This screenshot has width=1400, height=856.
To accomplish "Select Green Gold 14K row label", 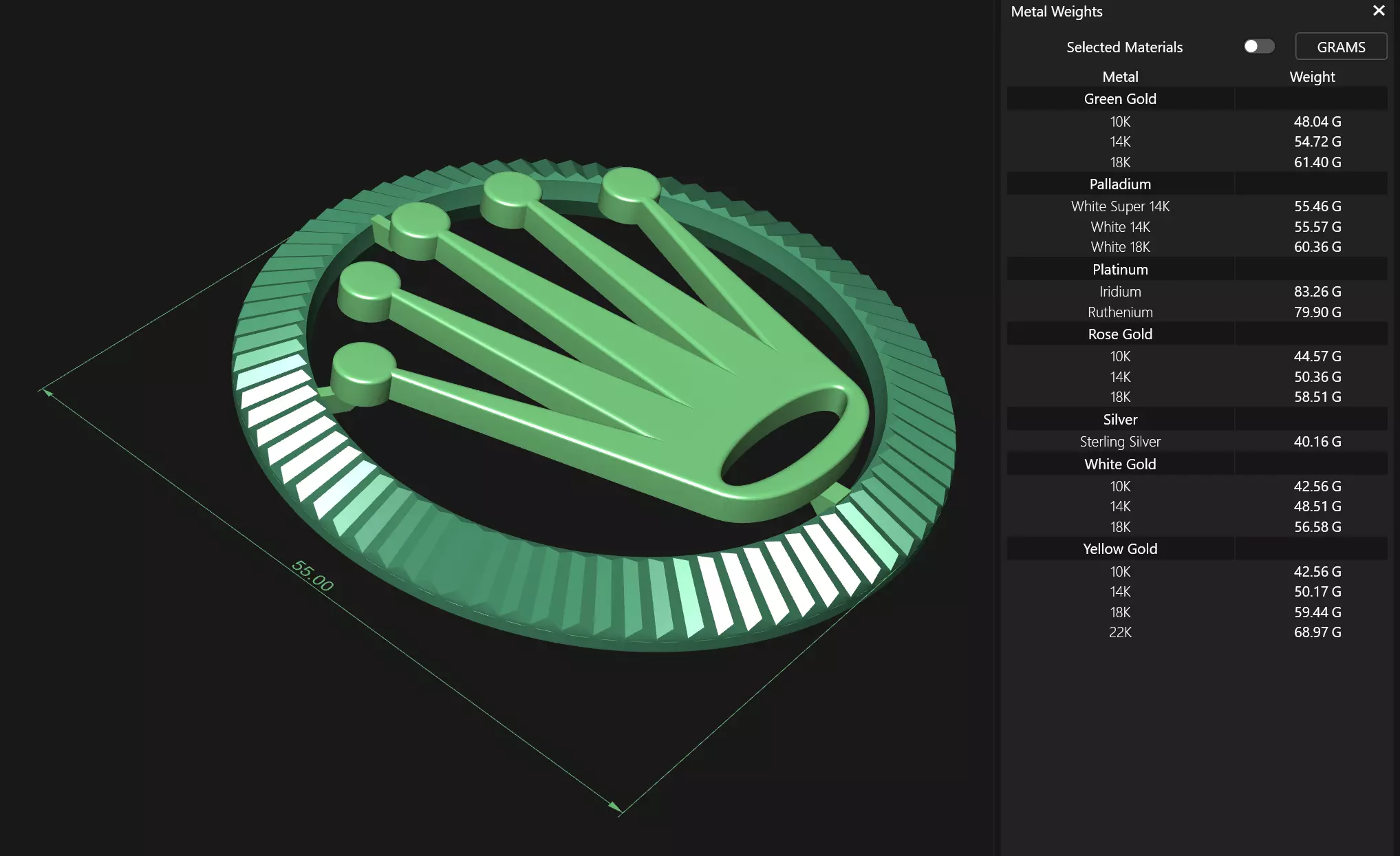I will (x=1120, y=142).
